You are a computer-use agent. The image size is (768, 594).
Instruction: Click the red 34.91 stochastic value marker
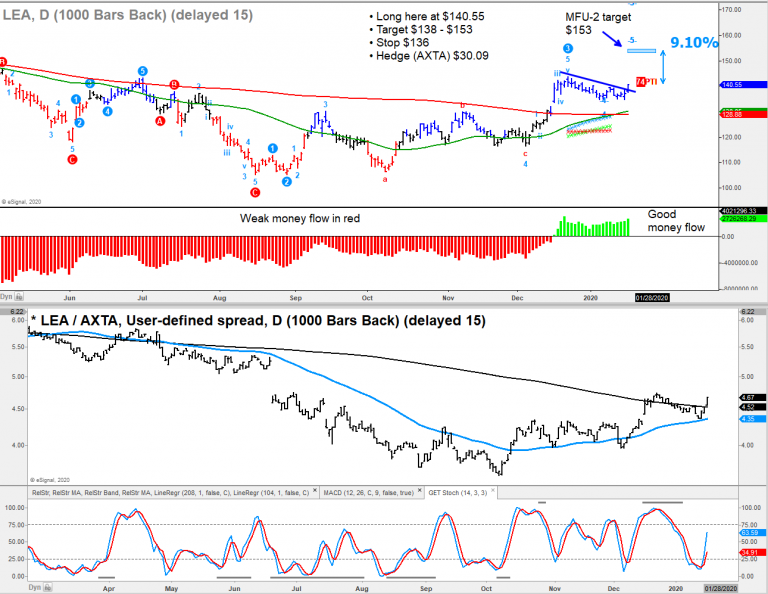753,552
